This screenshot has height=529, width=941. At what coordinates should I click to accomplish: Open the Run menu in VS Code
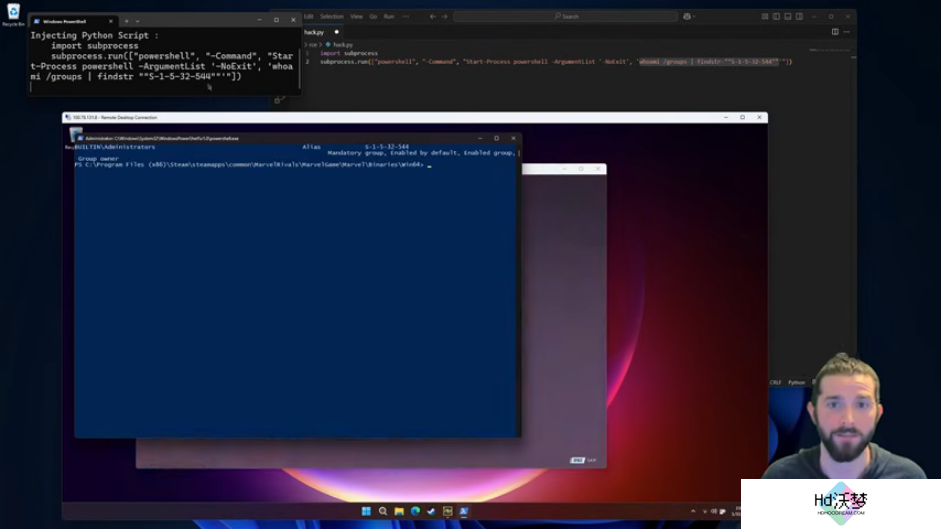389,16
